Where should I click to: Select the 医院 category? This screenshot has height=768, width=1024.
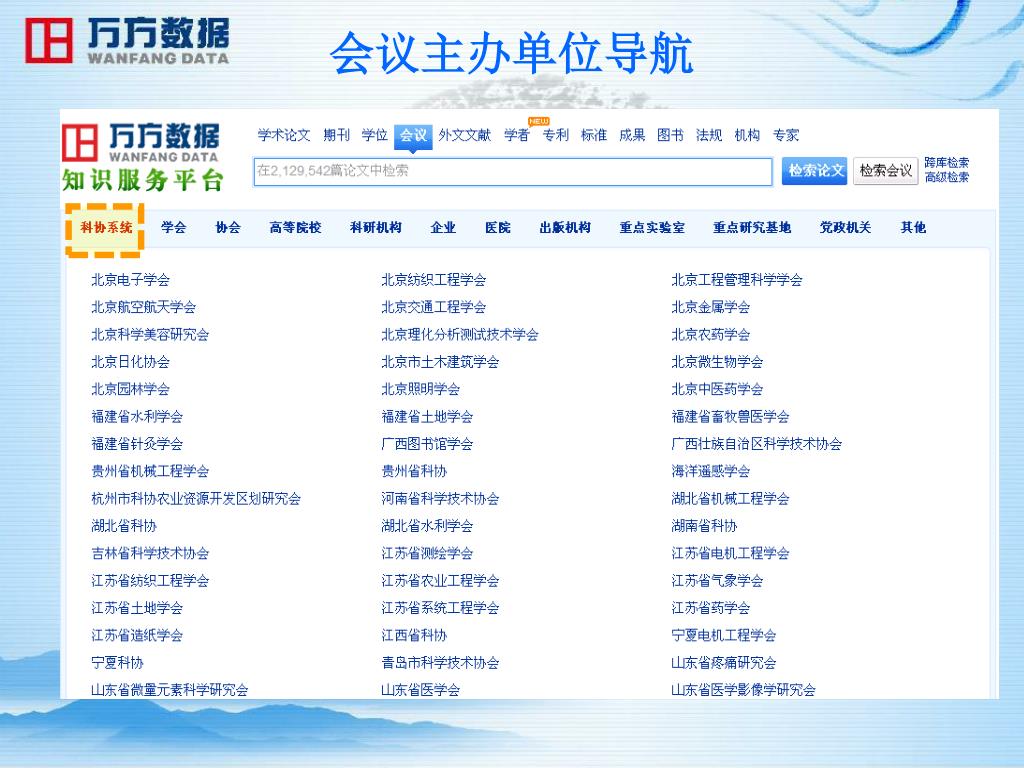tap(498, 228)
